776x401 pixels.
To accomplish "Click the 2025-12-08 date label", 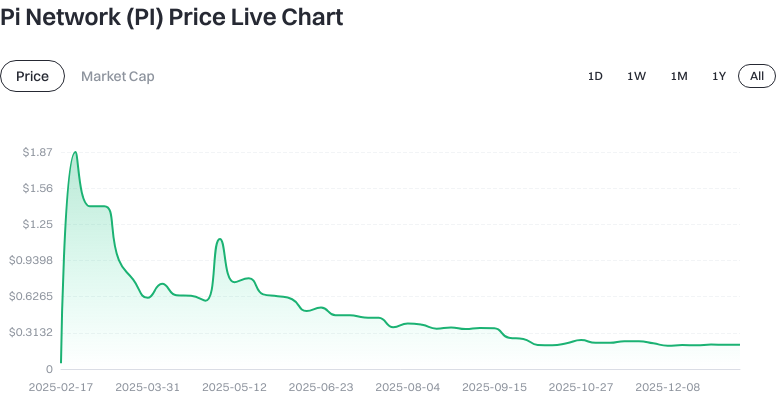I will [669, 386].
